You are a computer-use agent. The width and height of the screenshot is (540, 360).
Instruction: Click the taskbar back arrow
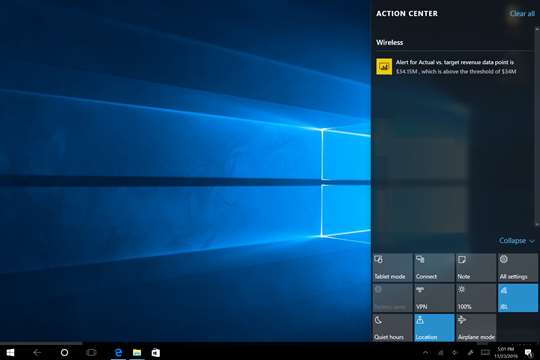point(37,352)
